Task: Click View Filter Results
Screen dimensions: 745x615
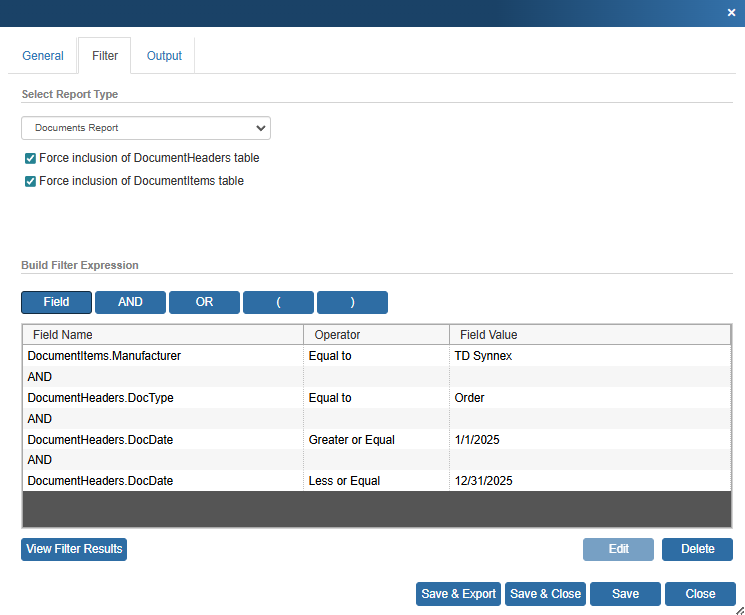Action: (74, 549)
